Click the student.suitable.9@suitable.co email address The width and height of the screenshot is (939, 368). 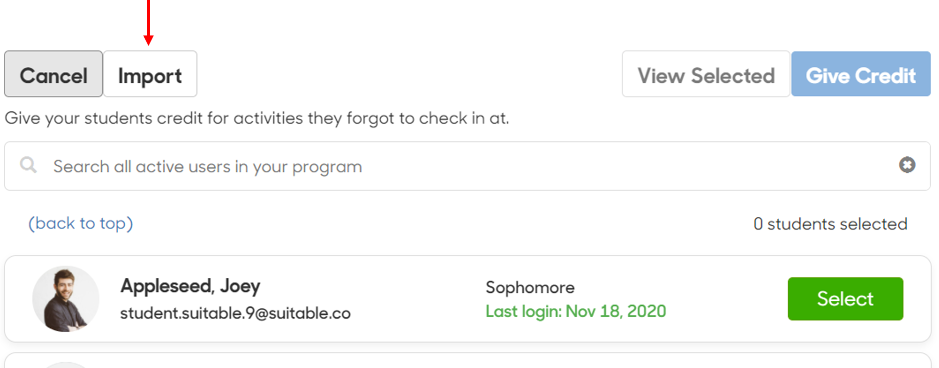click(x=235, y=313)
